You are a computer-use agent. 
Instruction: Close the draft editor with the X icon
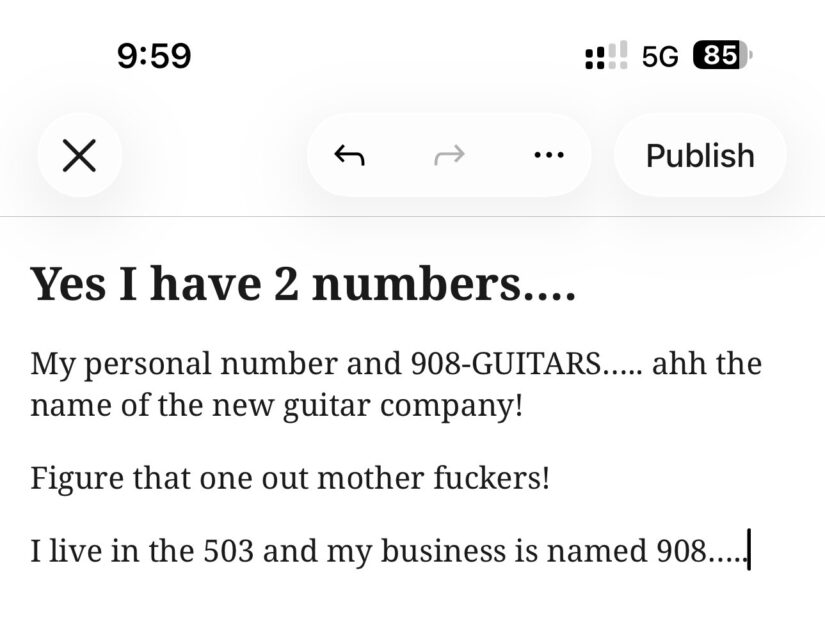(79, 155)
